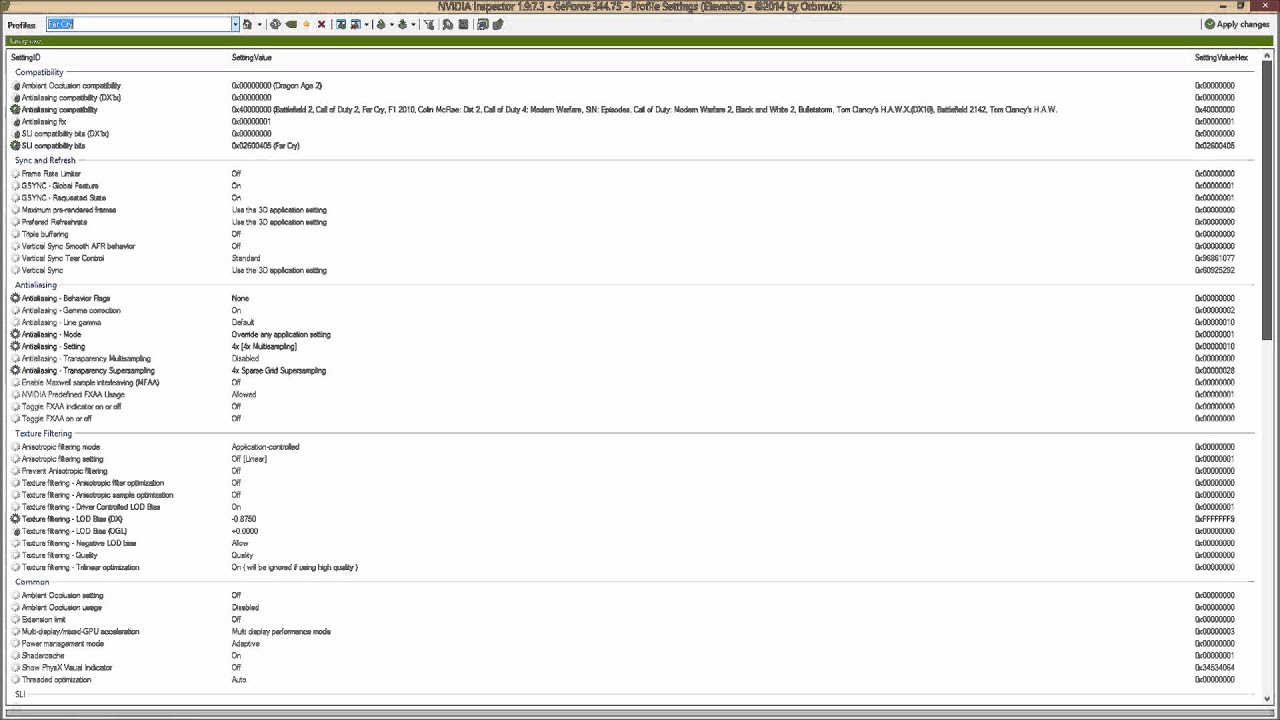Click the last toolbar icon on the right

497,24
